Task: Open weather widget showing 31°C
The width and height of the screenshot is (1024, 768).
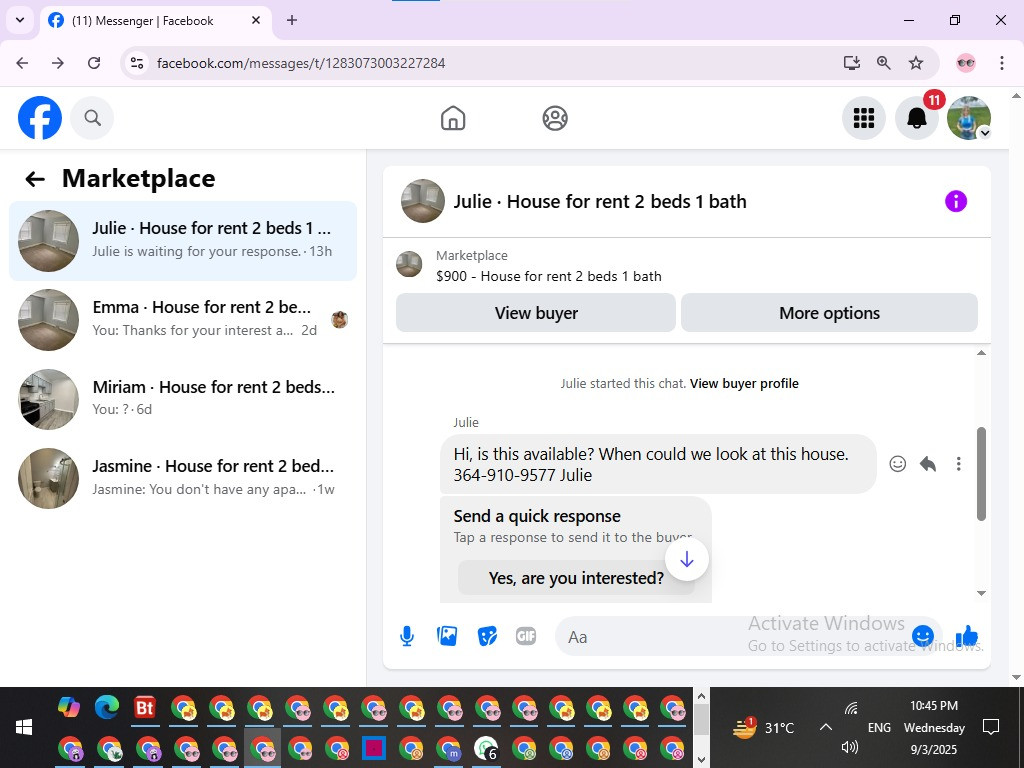Action: coord(763,727)
